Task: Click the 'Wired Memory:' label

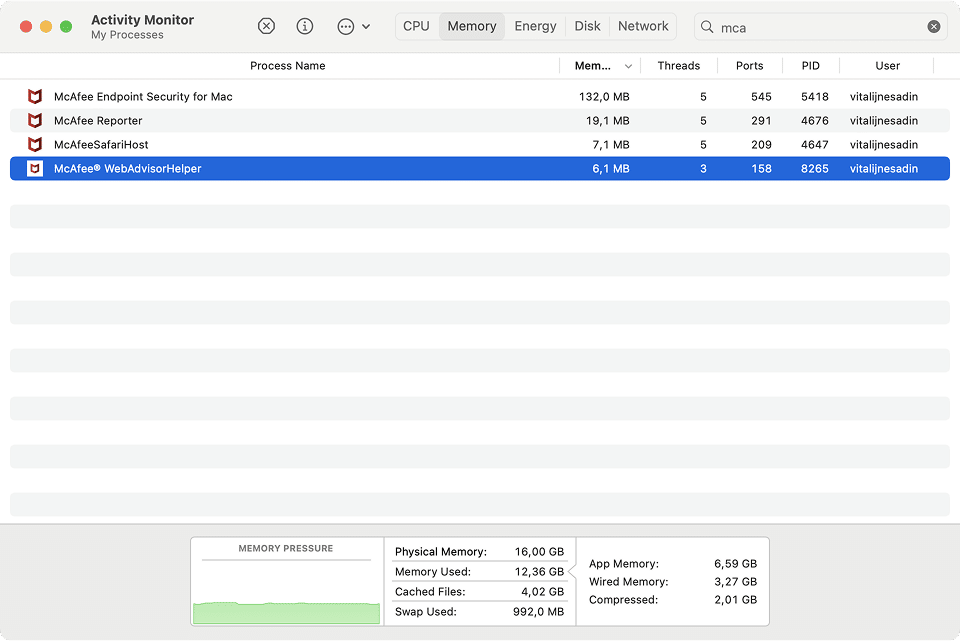Action: [629, 582]
